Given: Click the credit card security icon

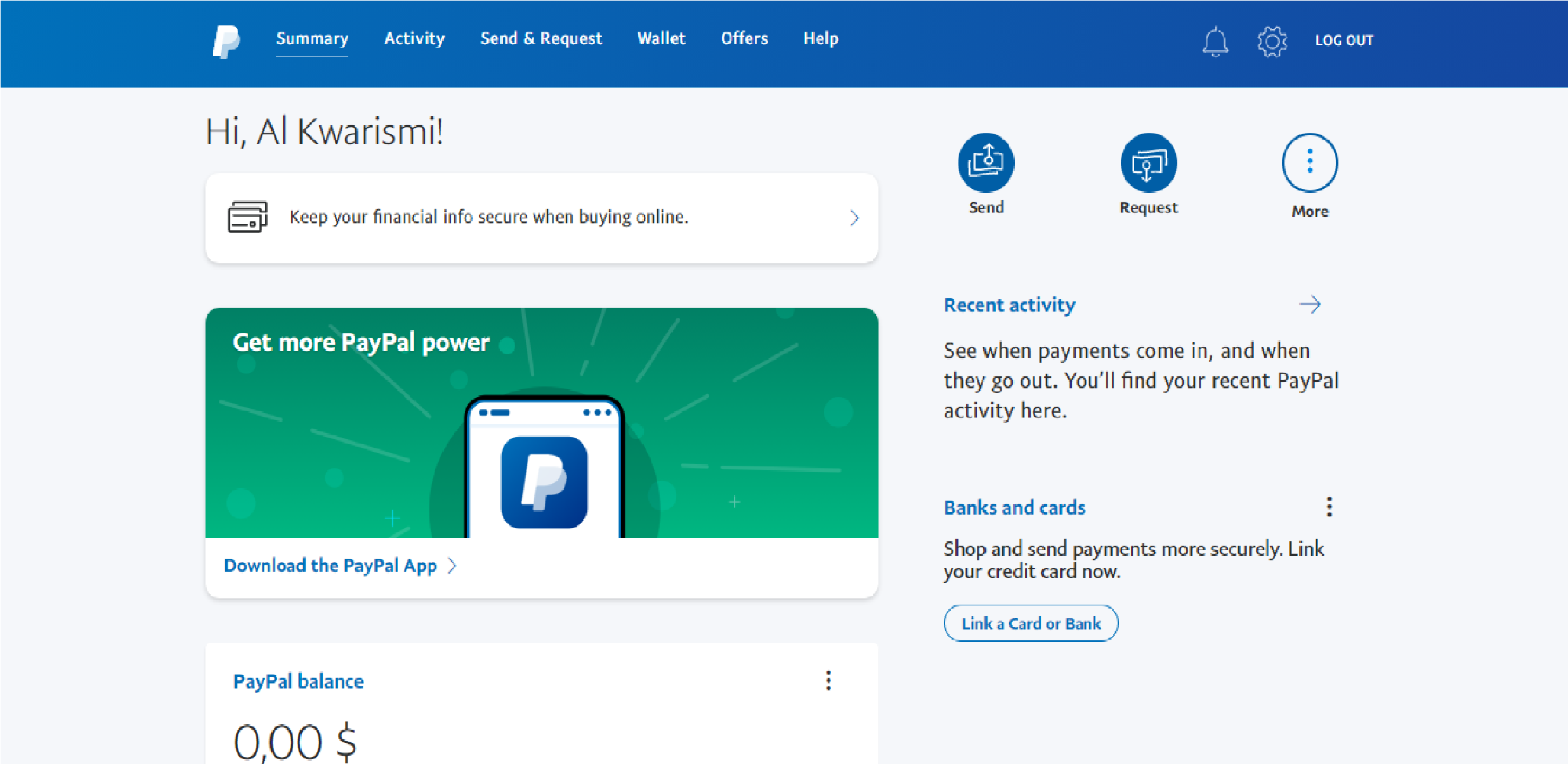Looking at the screenshot, I should coord(247,217).
